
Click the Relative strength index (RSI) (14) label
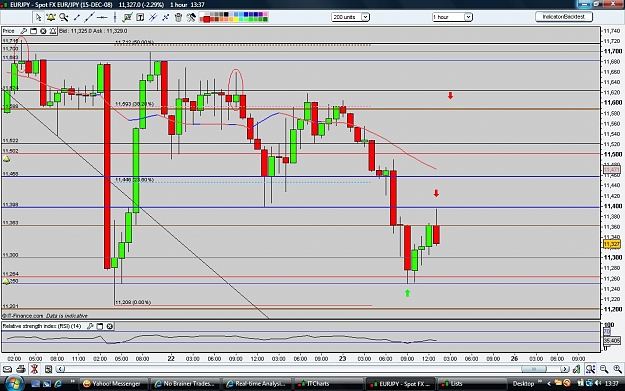pyautogui.click(x=42, y=326)
